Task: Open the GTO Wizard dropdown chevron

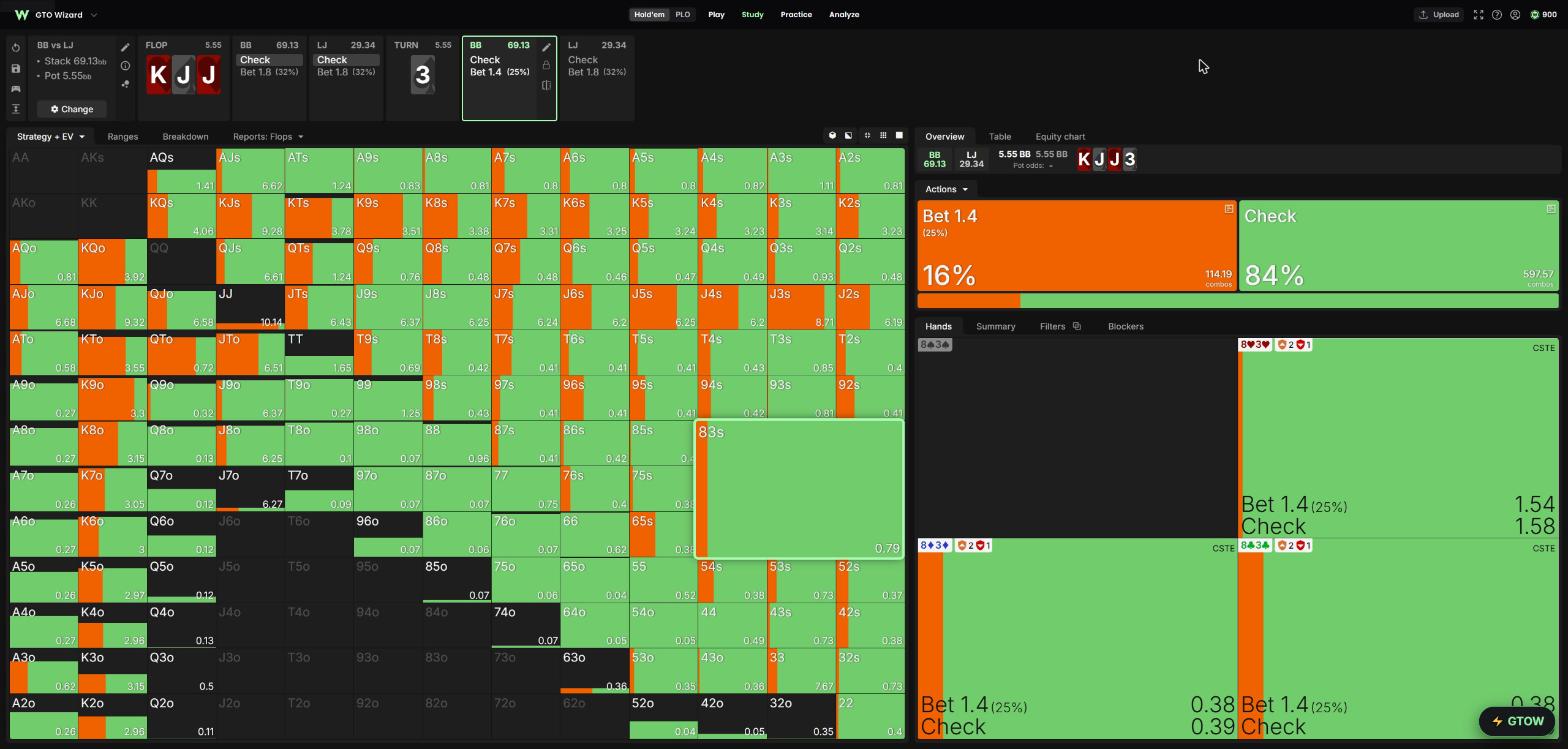Action: [94, 15]
